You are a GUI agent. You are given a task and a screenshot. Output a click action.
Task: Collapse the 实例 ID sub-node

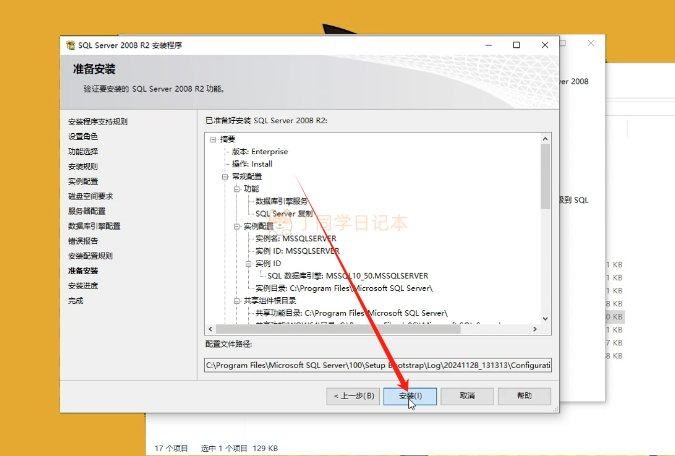(x=248, y=264)
